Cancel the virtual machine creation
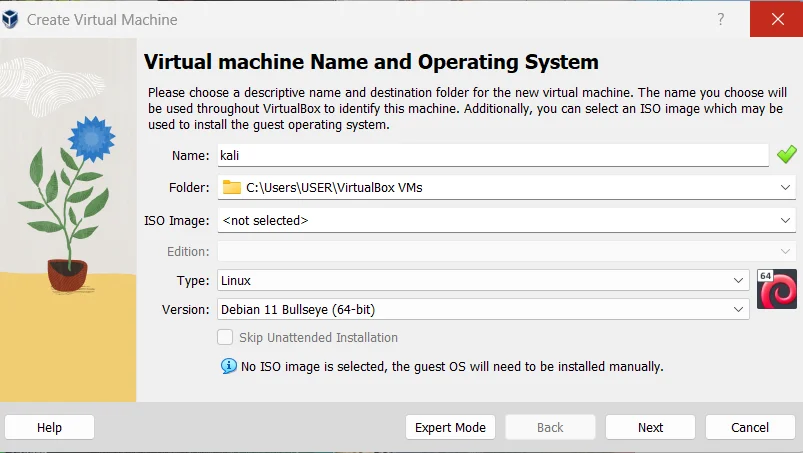The width and height of the screenshot is (803, 453). (750, 427)
